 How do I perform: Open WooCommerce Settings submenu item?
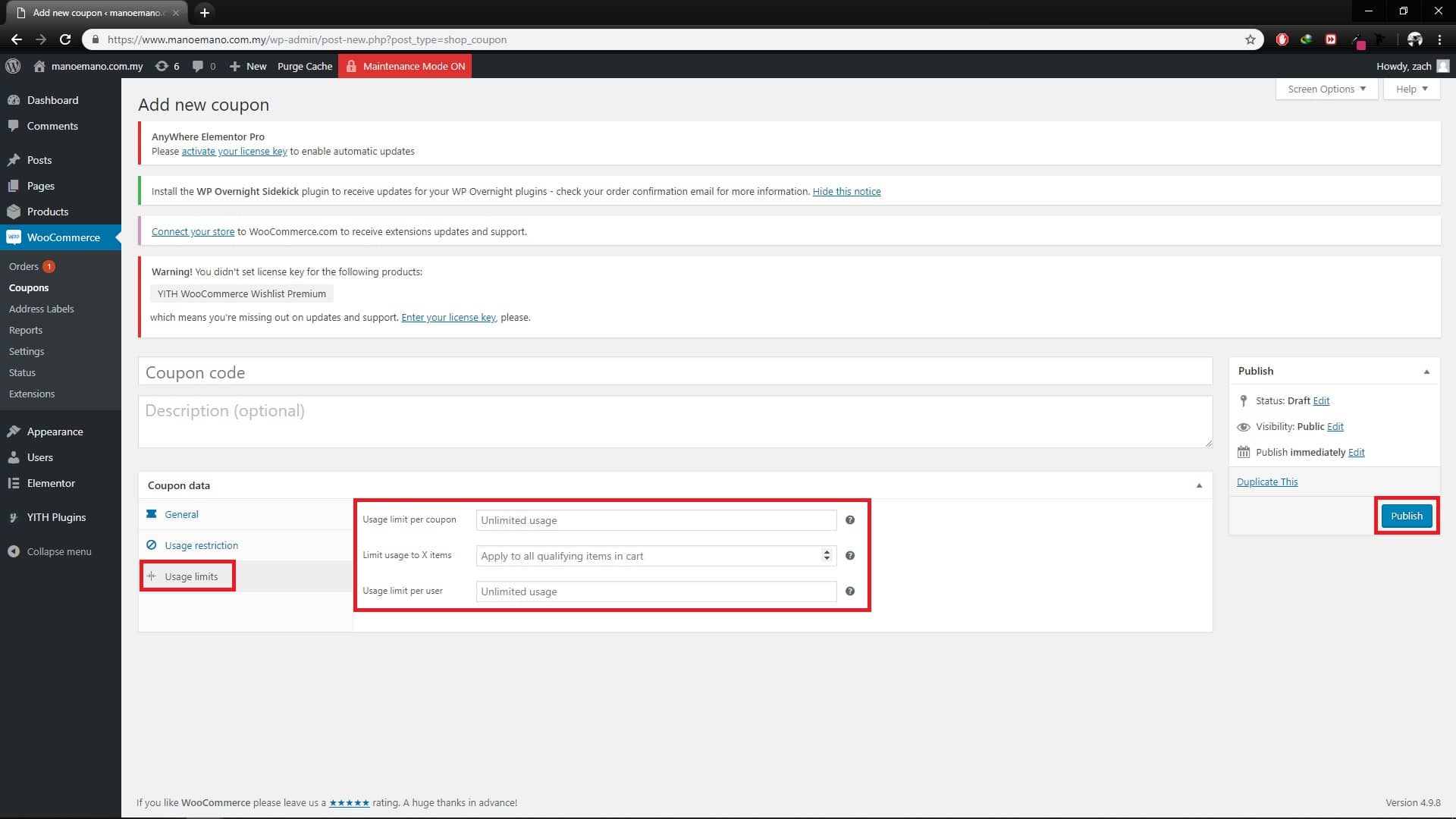[x=27, y=351]
